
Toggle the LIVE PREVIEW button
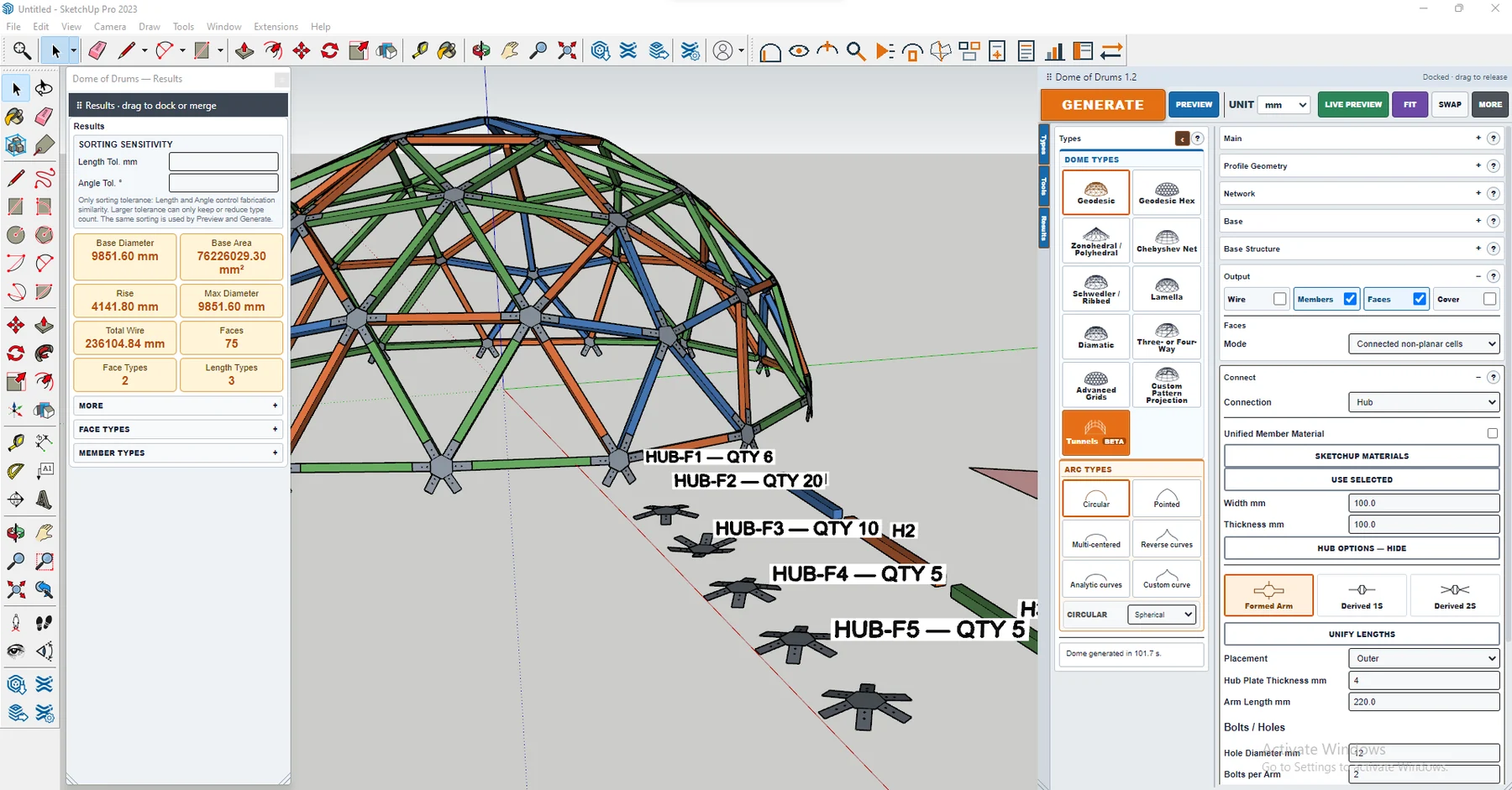pos(1352,105)
